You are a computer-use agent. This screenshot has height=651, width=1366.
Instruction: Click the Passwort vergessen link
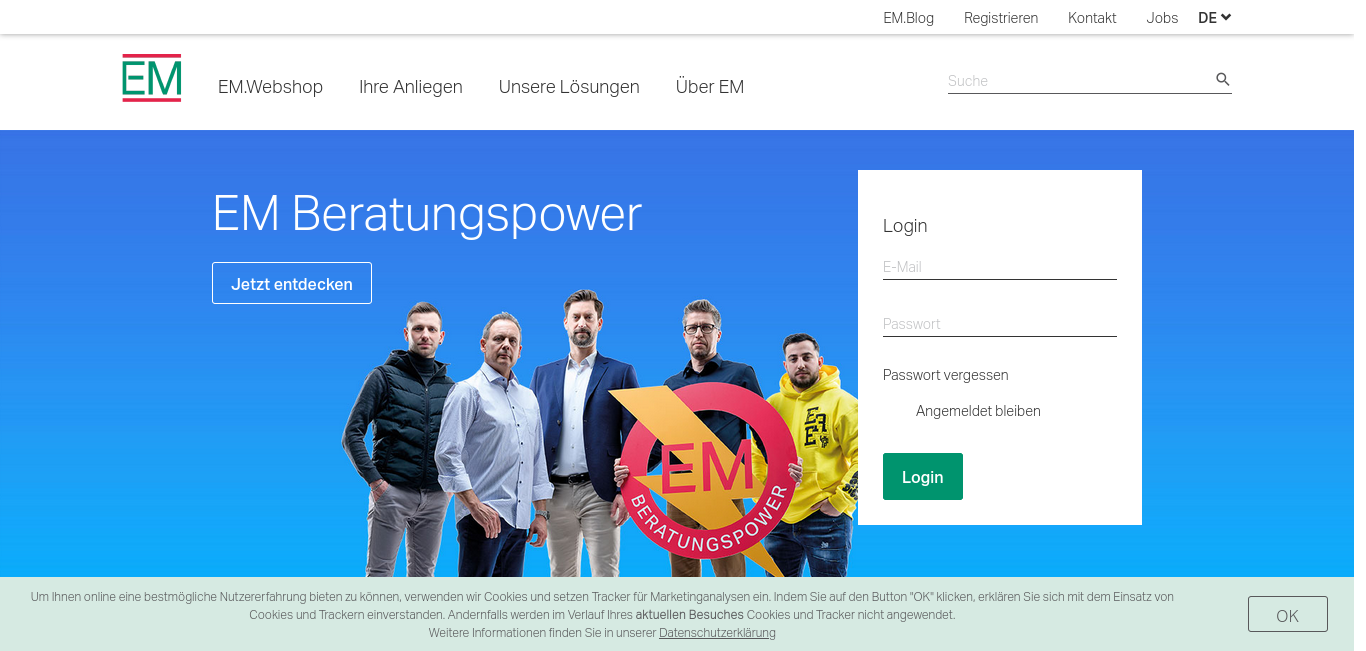(946, 375)
